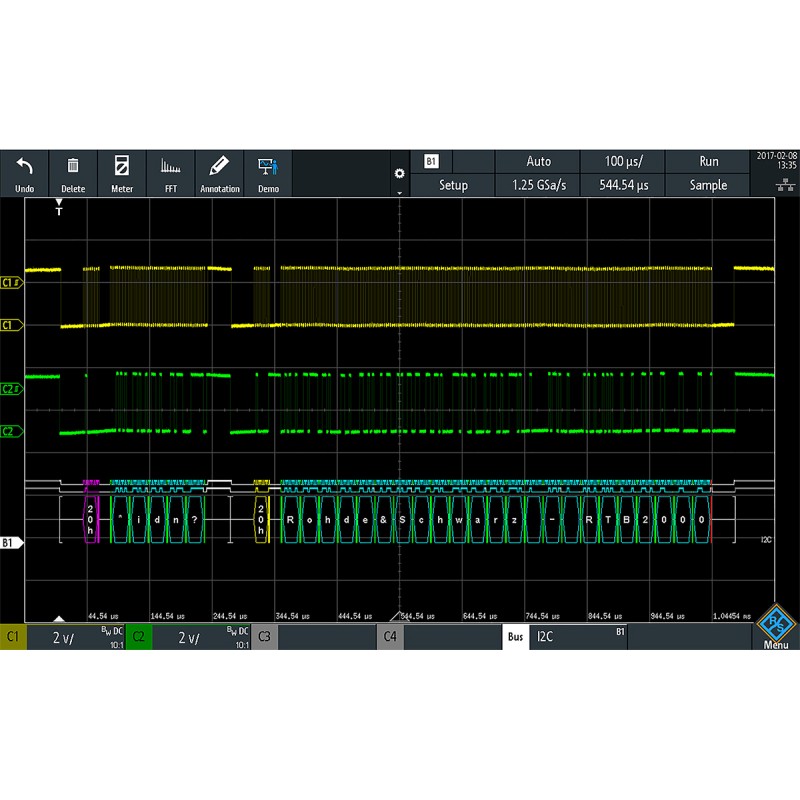
Task: Adjust the 100 µs/ timebase setting
Action: 623,161
